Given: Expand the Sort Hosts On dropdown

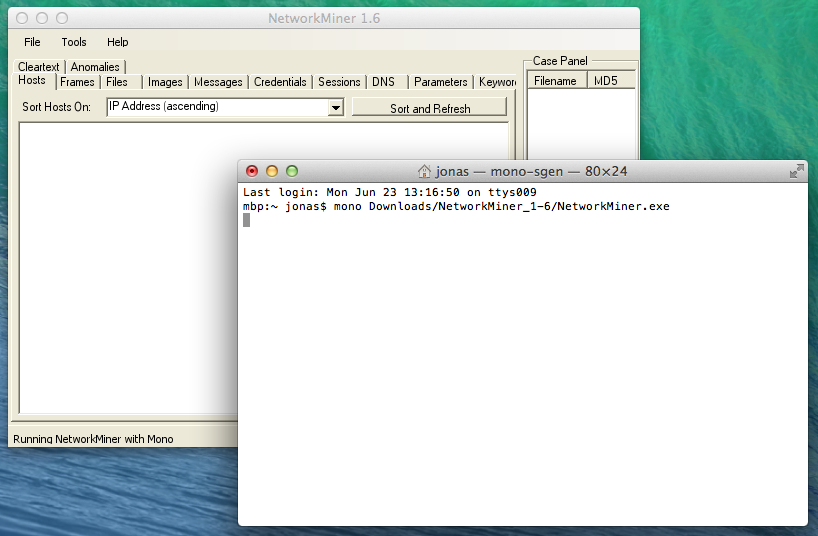Looking at the screenshot, I should (x=336, y=107).
